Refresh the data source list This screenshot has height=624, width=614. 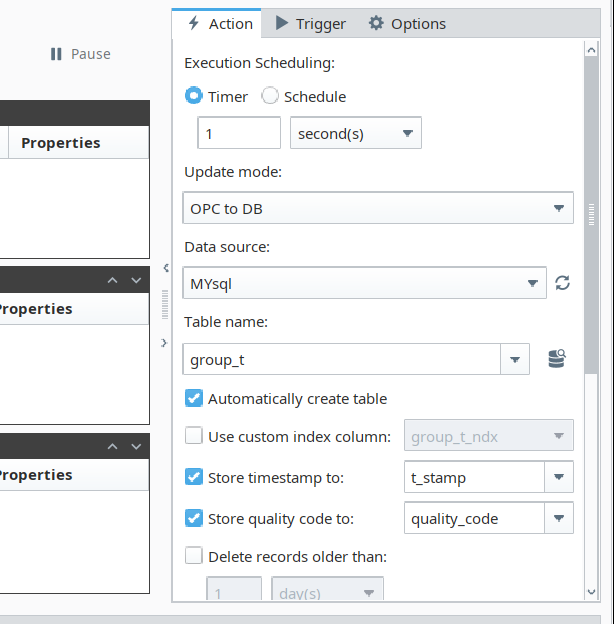563,283
